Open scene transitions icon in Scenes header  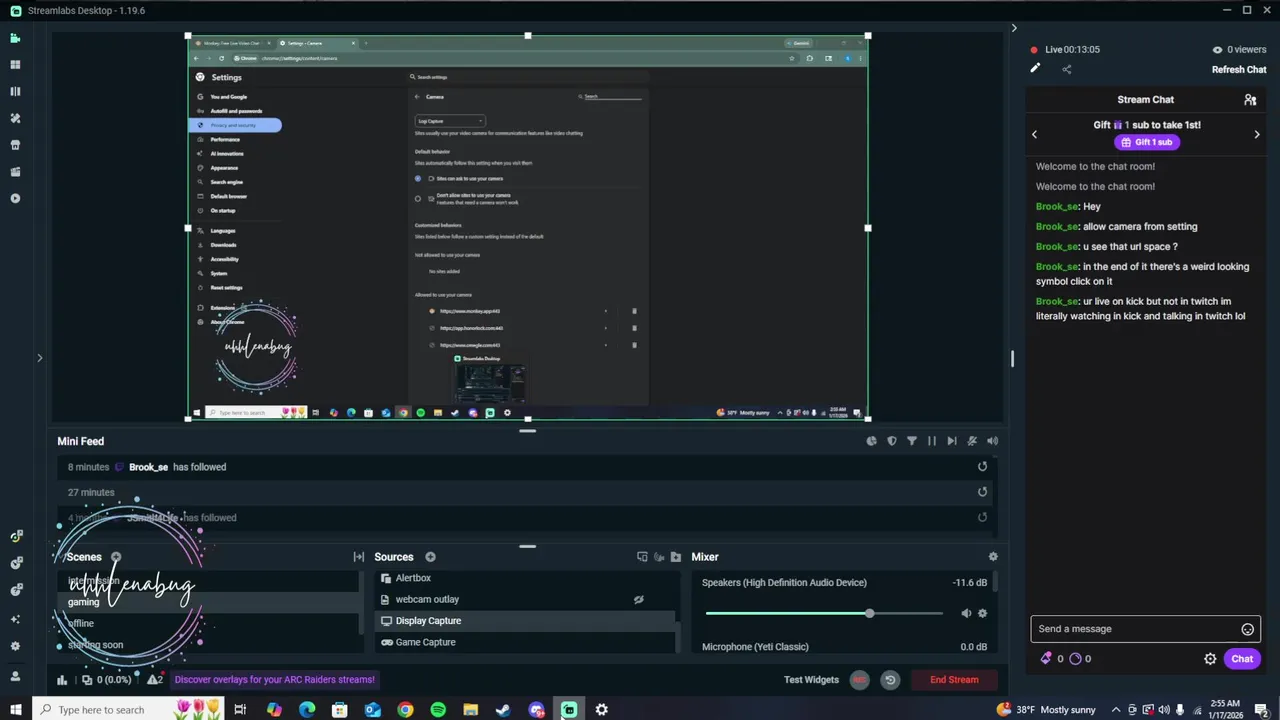pyautogui.click(x=358, y=557)
